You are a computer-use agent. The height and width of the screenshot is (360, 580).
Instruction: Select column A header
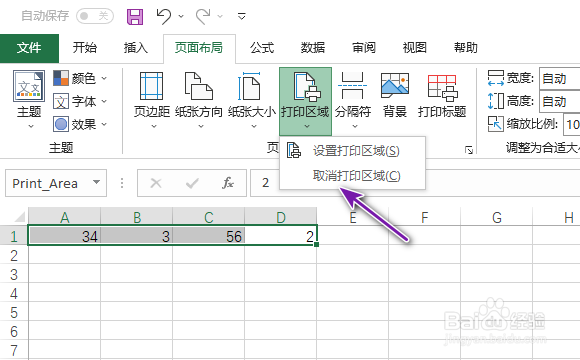pos(65,217)
